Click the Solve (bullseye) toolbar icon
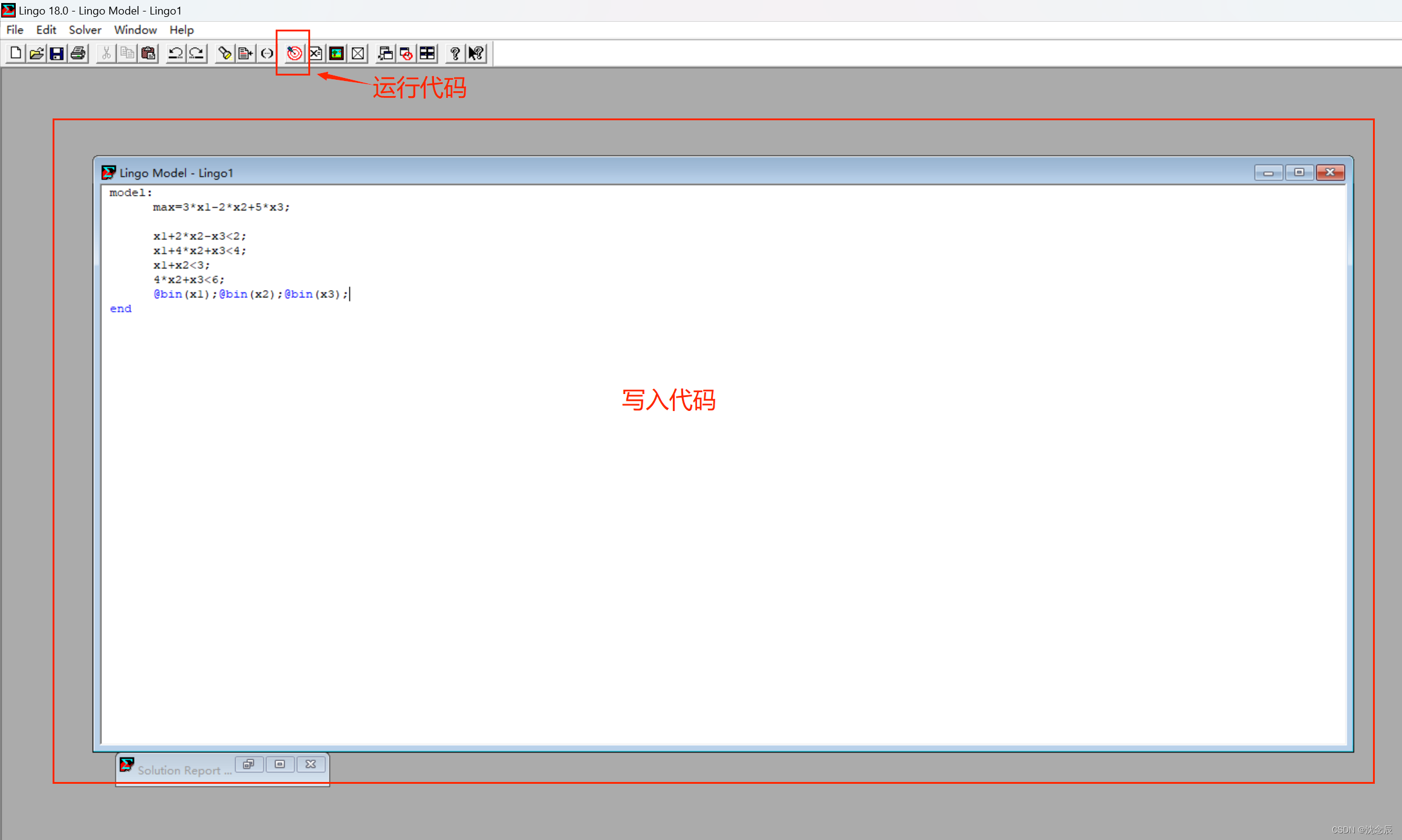This screenshot has height=840, width=1402. pos(294,53)
